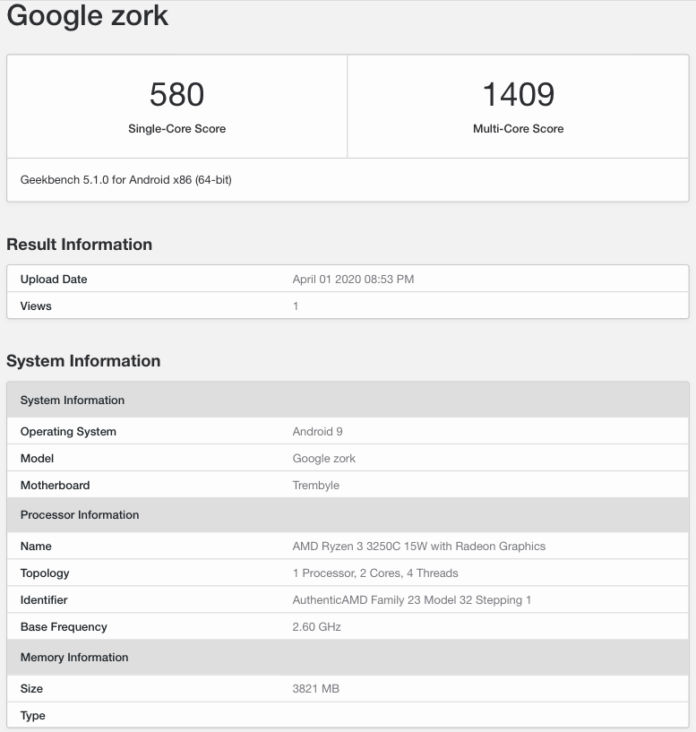Screen dimensions: 696x732
Task: Click the gray 'System Information' table header
Action: pyautogui.click(x=348, y=400)
